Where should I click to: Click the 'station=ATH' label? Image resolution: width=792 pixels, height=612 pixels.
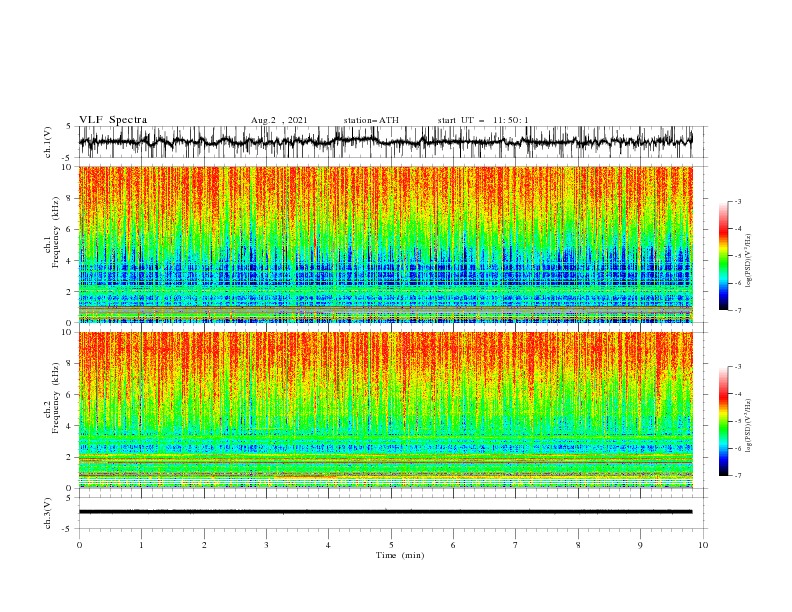pos(371,120)
